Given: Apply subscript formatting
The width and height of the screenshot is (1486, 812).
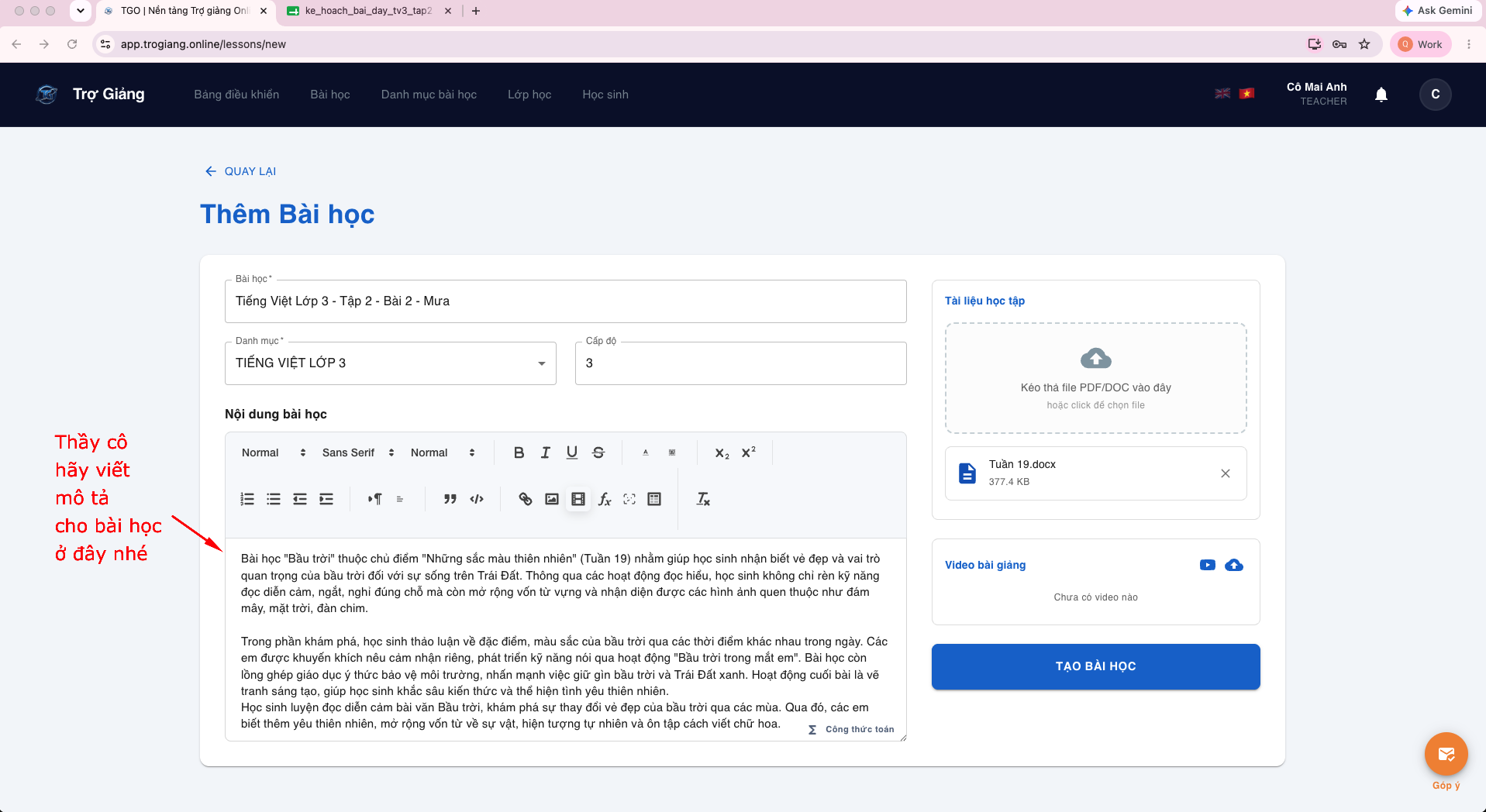Looking at the screenshot, I should pos(722,452).
